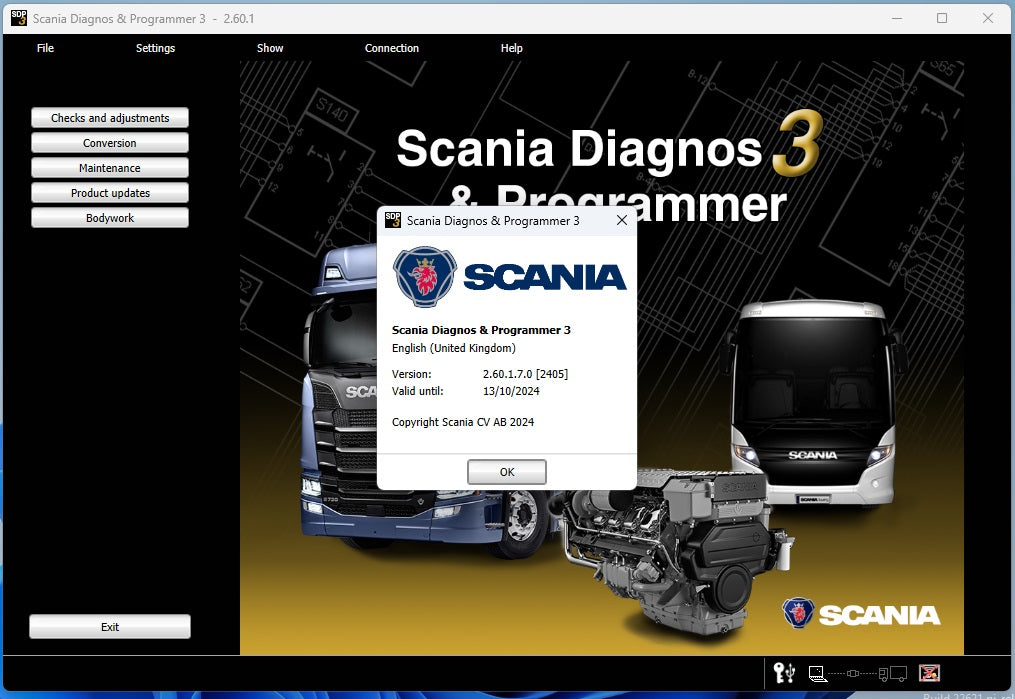Open the Show menu
1015x699 pixels.
pyautogui.click(x=270, y=48)
